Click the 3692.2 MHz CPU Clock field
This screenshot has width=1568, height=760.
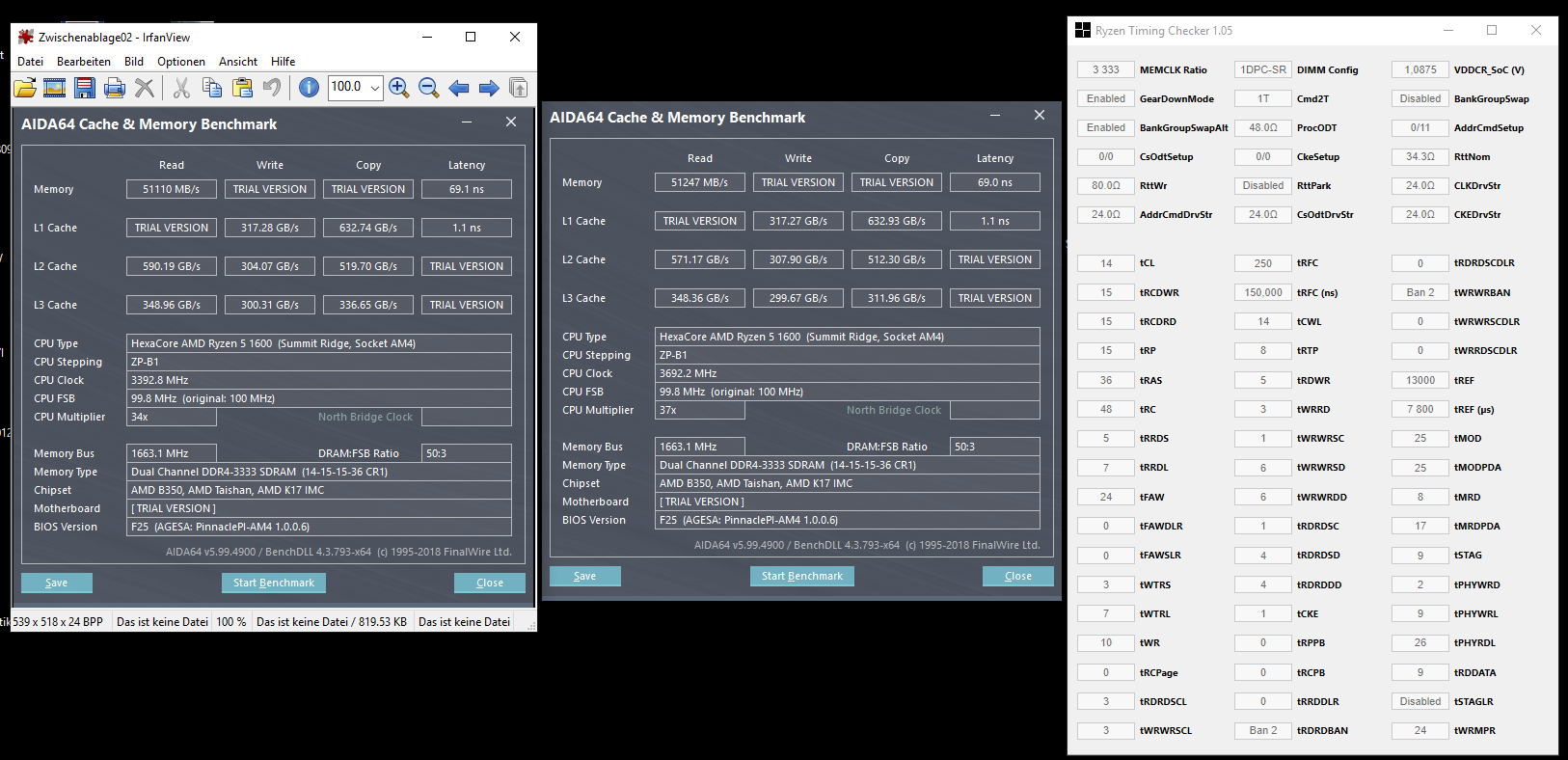848,373
